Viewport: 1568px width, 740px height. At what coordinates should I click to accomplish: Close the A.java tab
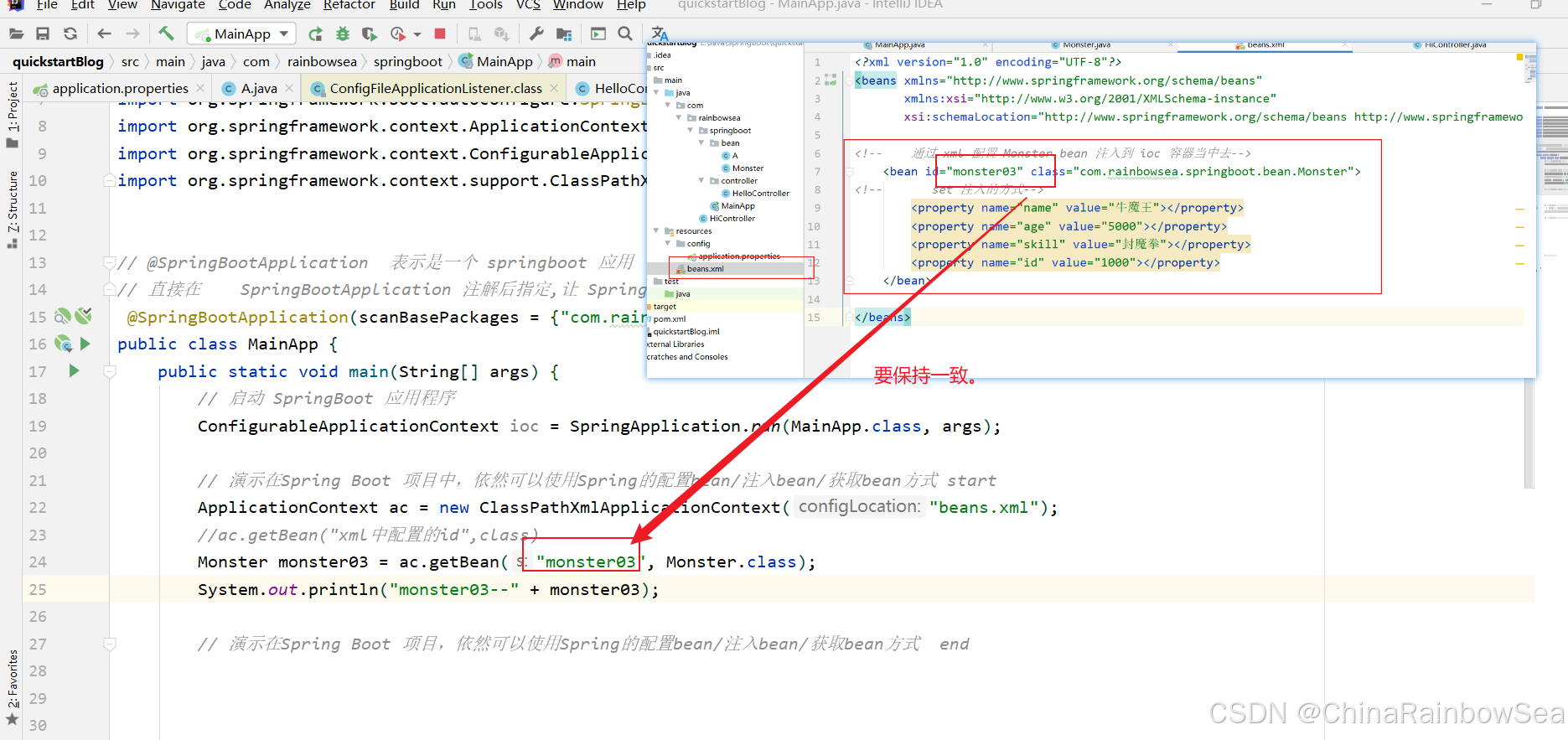point(289,88)
